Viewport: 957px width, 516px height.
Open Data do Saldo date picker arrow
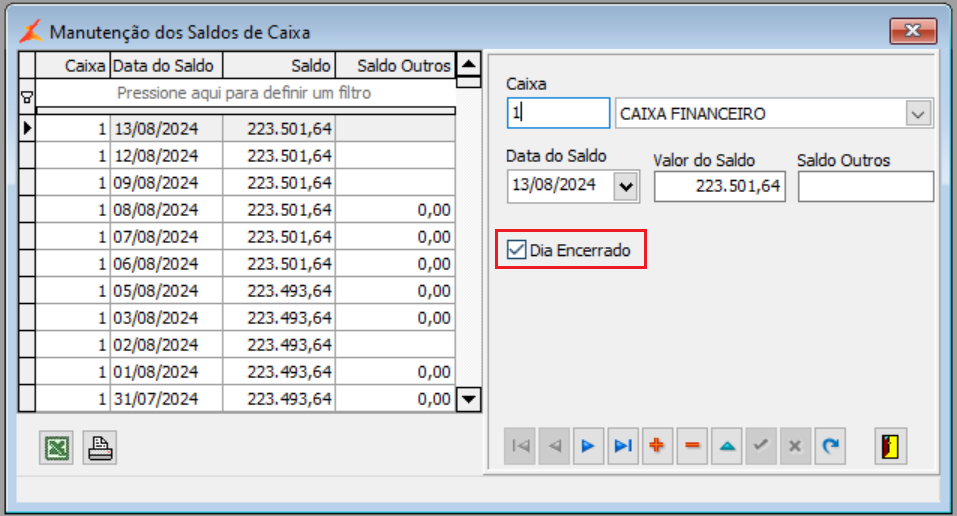[626, 186]
